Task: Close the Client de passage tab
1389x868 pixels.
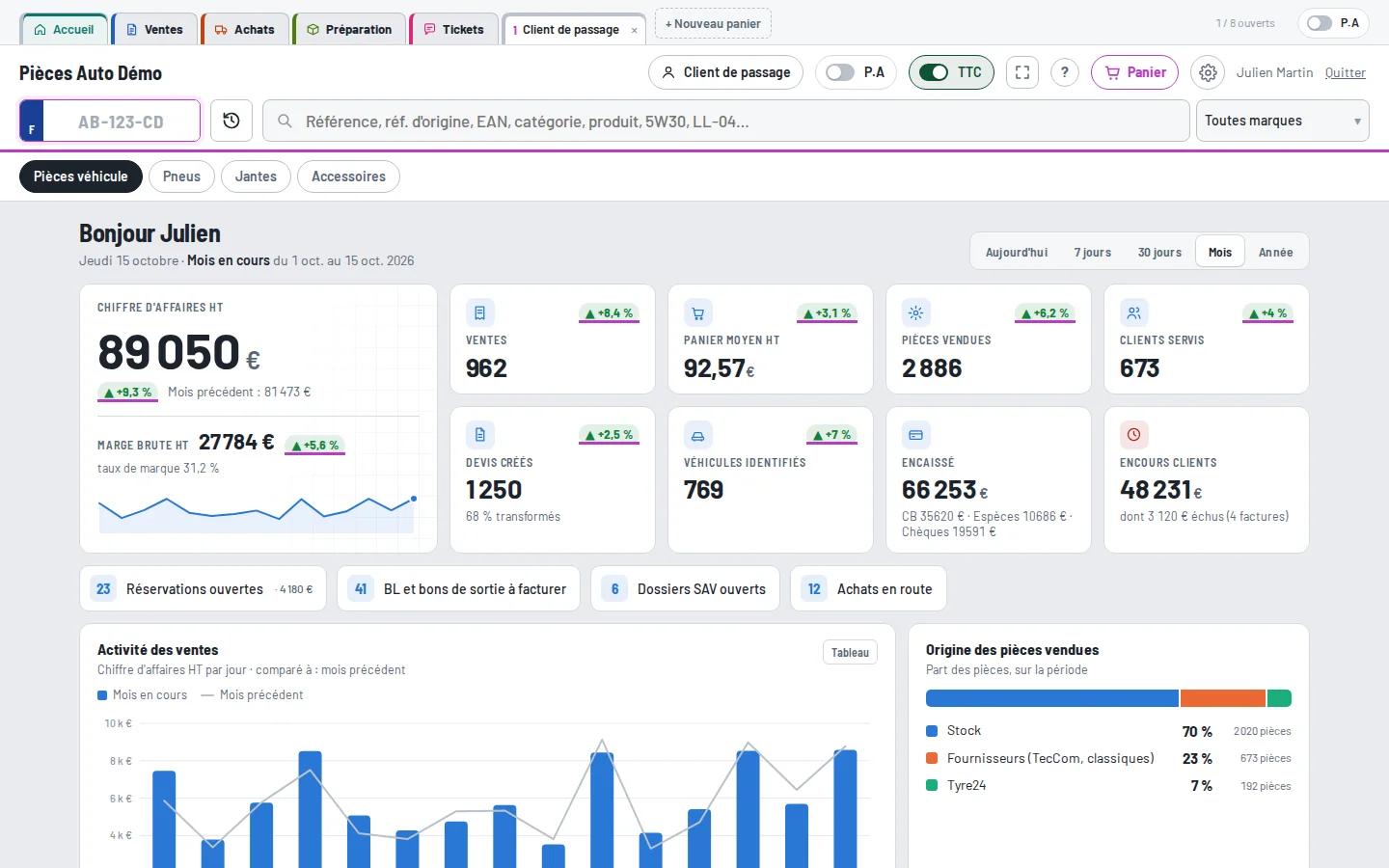Action: pyautogui.click(x=634, y=30)
